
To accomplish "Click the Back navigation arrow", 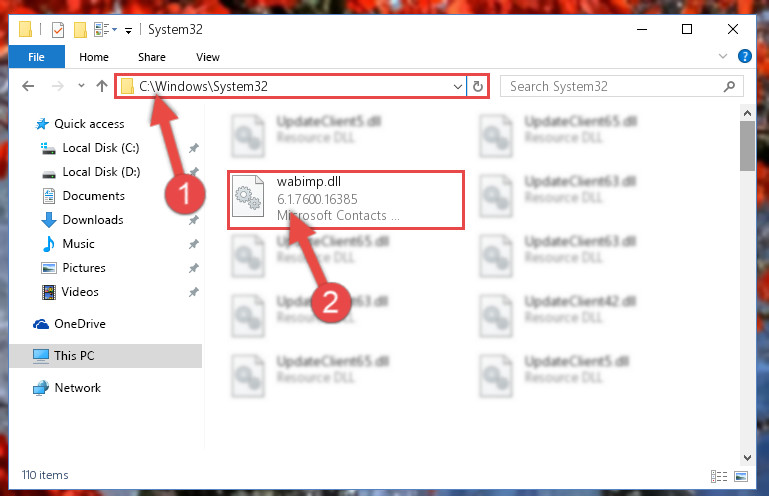I will coord(28,86).
